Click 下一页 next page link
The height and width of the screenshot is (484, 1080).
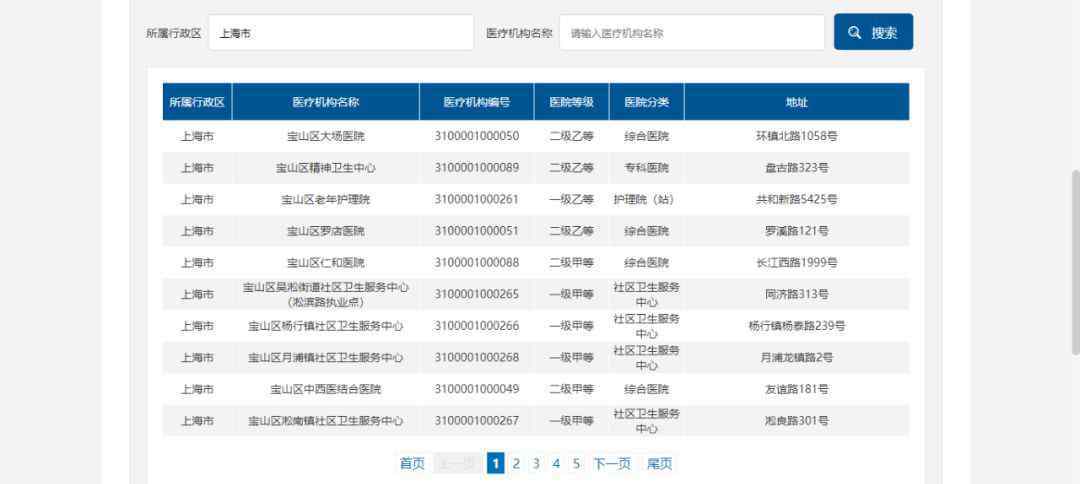click(612, 463)
